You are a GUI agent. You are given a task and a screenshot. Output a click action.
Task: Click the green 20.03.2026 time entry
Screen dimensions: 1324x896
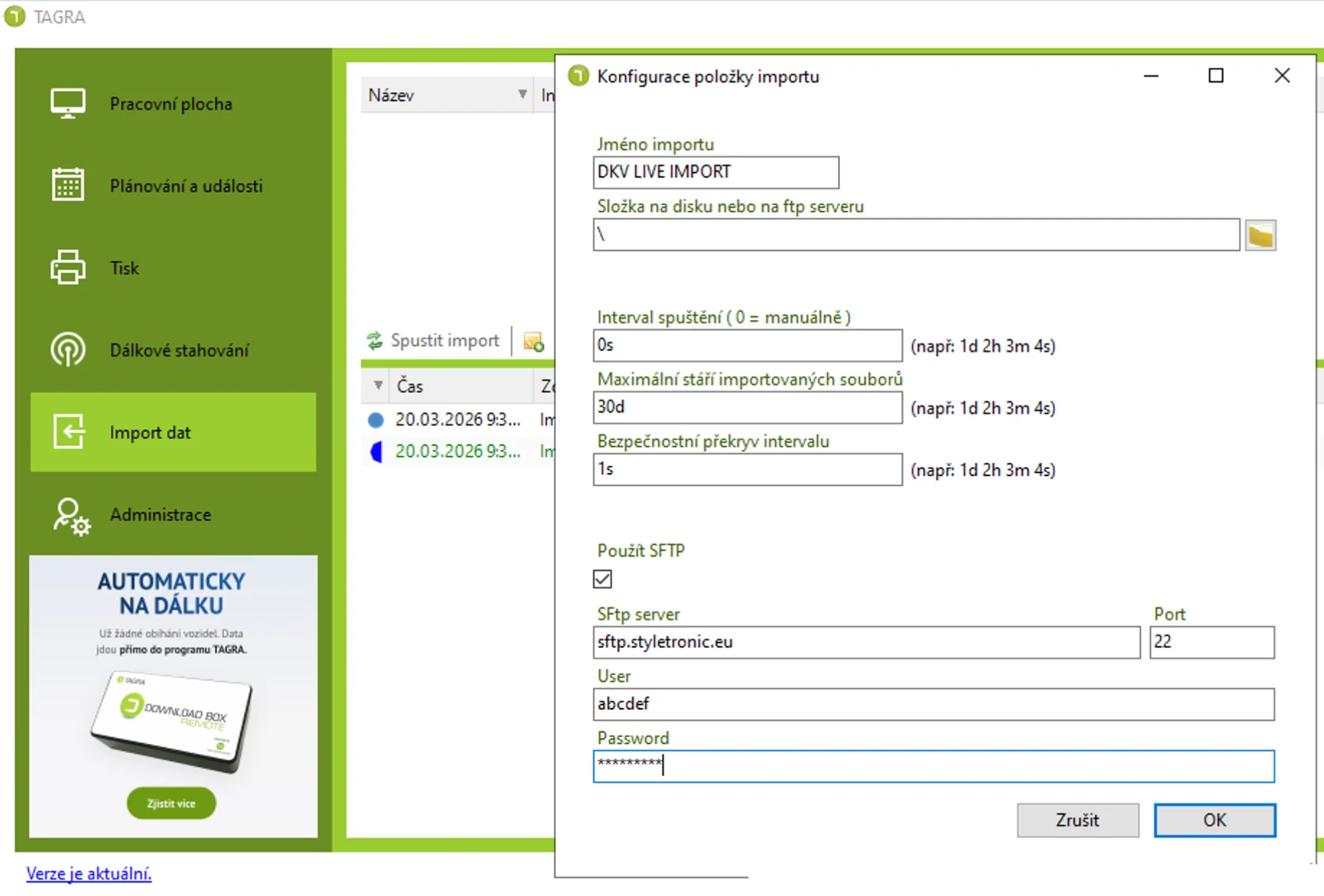(458, 452)
